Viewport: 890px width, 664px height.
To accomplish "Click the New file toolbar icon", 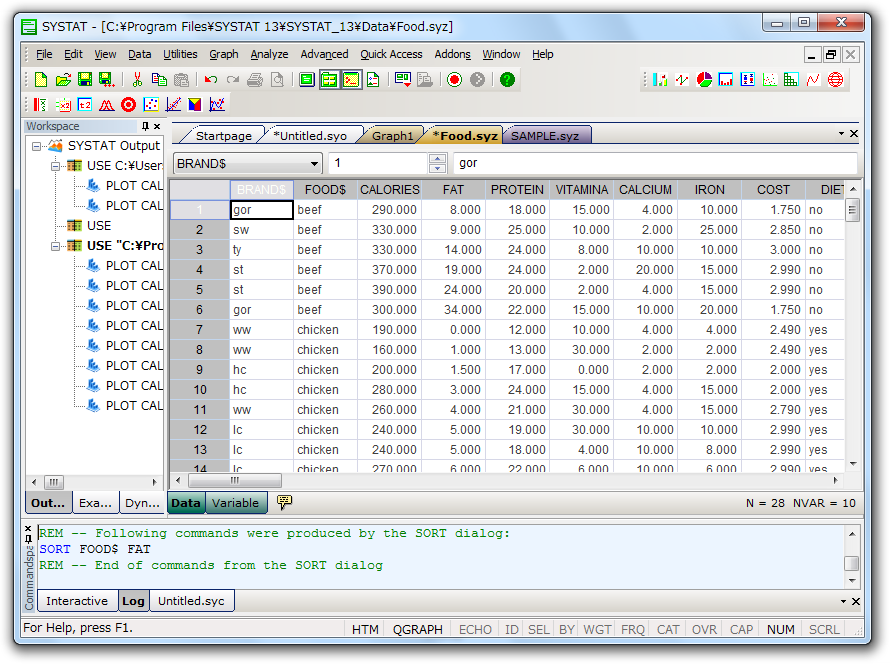I will tap(41, 79).
